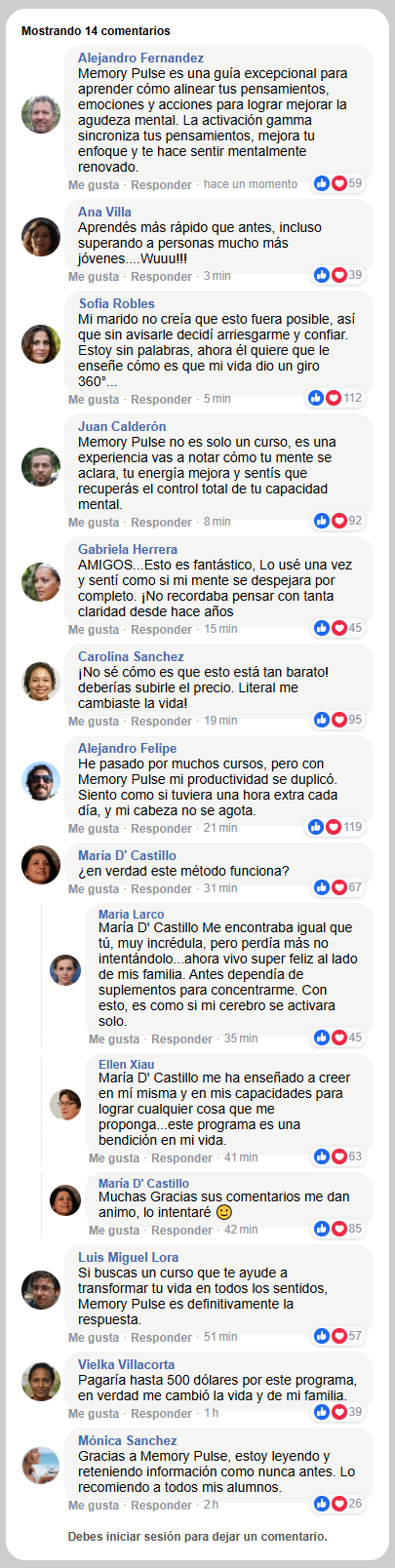Click the 31 min timestamp on María D' Castillo's comment

[x=220, y=889]
